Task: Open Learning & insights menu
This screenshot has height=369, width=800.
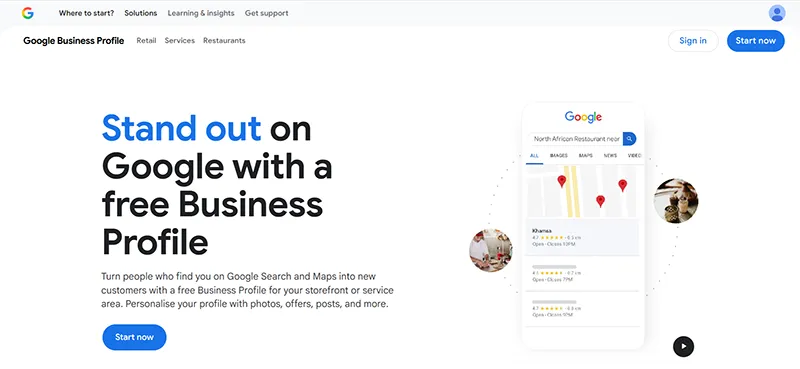Action: pyautogui.click(x=201, y=13)
